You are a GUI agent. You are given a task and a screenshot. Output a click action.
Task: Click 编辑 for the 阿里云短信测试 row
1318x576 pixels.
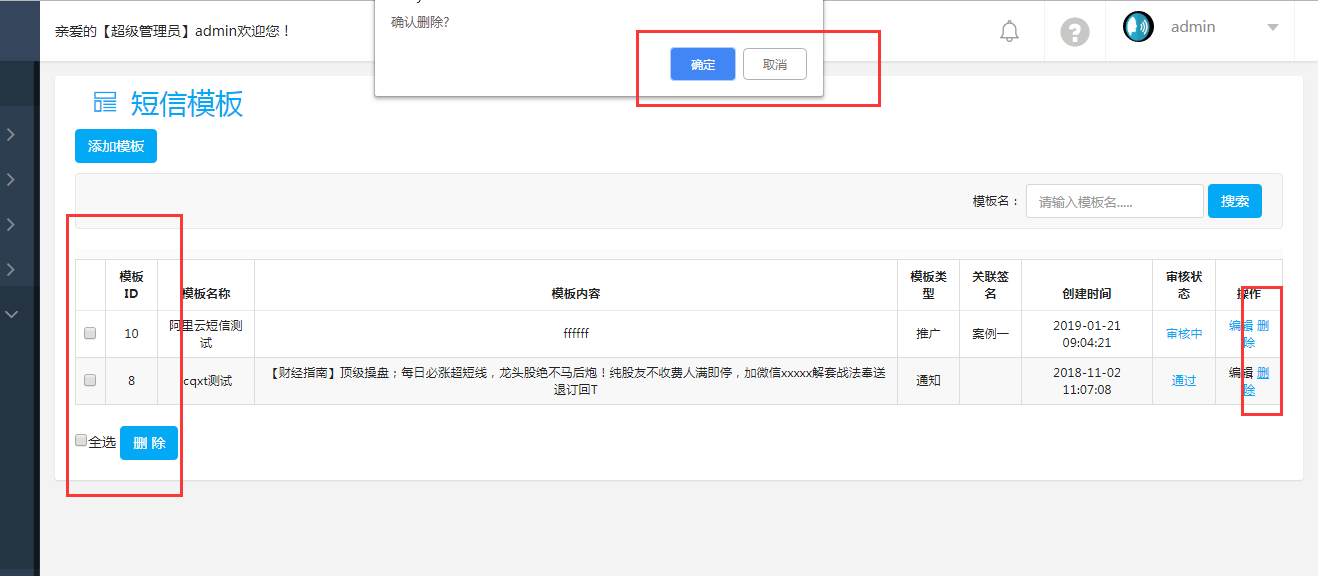coord(1240,326)
